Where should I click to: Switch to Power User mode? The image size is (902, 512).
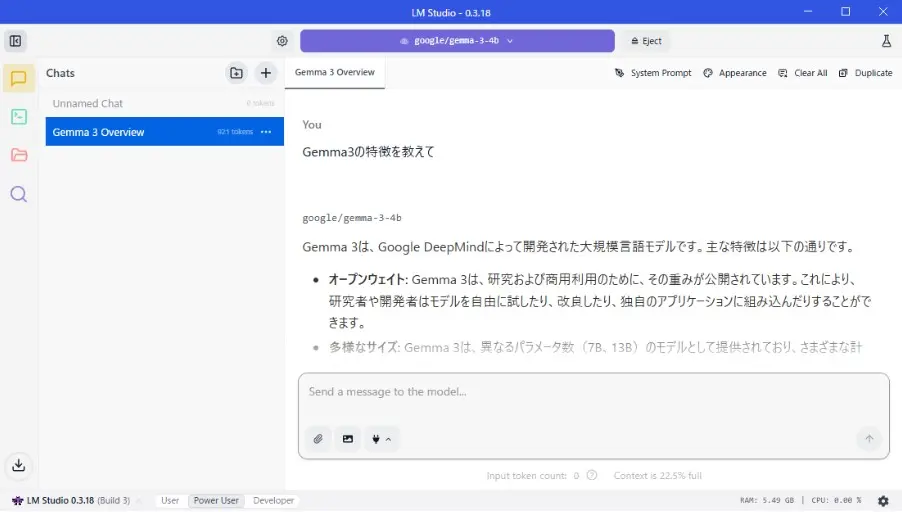tap(216, 500)
